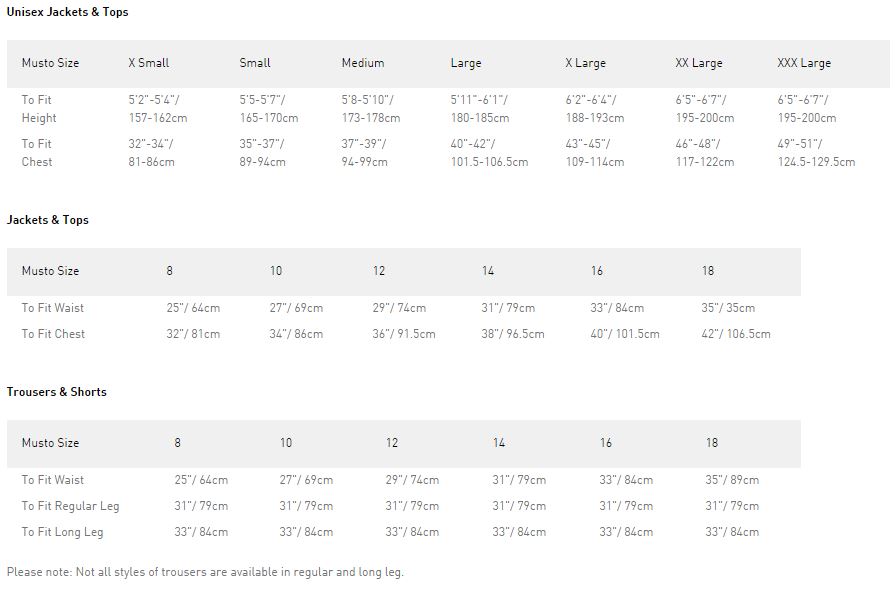Screen dimensions: 896x593
Task: Select the X Small column header
Action: (x=149, y=63)
